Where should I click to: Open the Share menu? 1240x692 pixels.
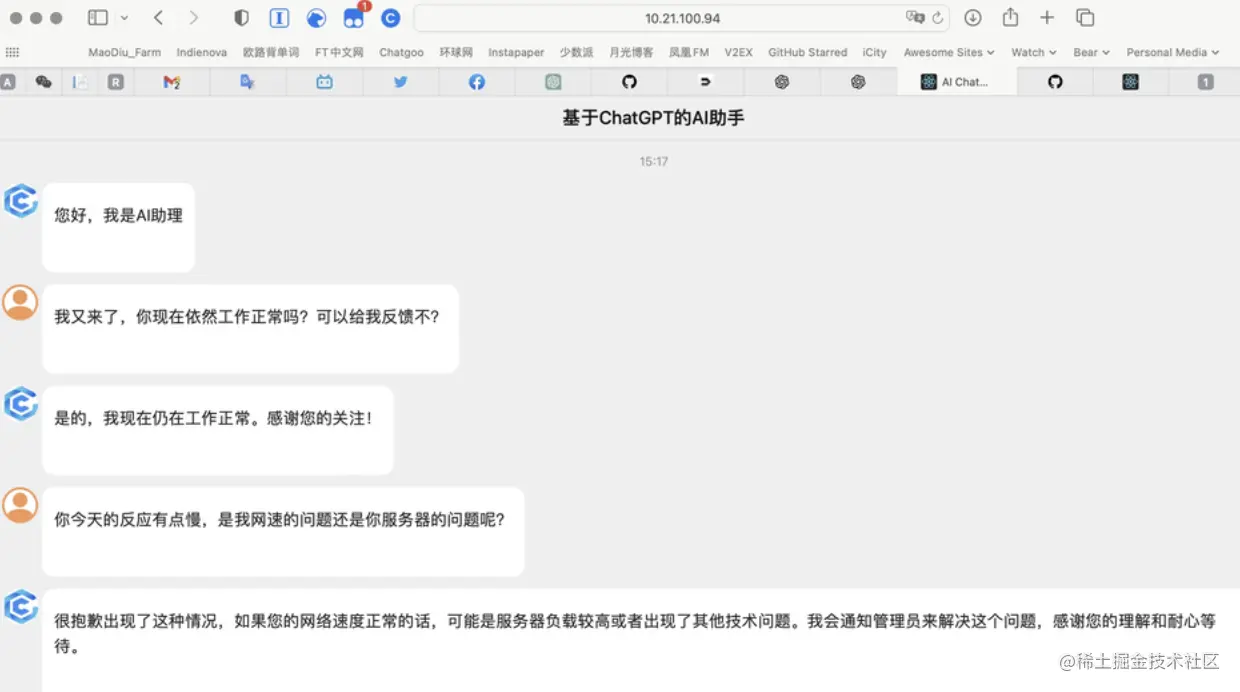pyautogui.click(x=1010, y=17)
